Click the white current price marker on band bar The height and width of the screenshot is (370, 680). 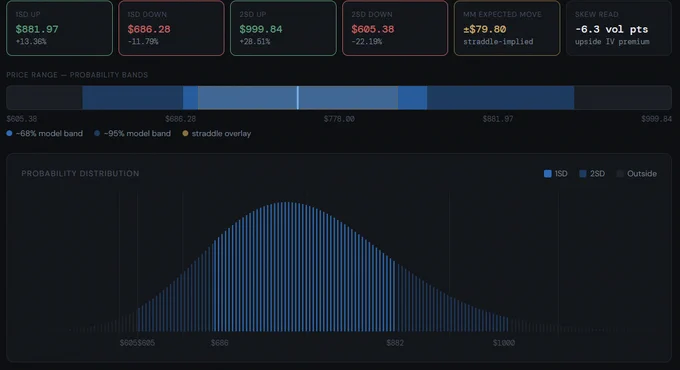pyautogui.click(x=298, y=98)
